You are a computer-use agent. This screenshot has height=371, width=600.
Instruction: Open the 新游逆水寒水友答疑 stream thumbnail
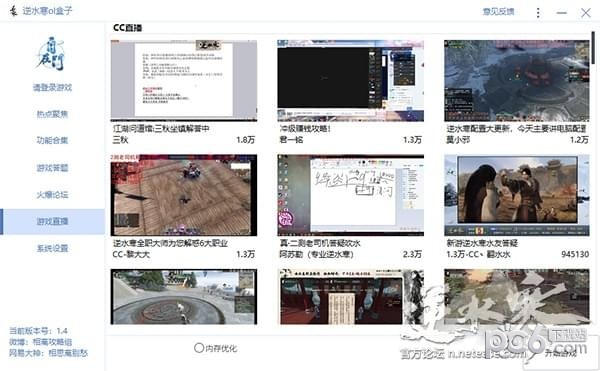click(517, 195)
